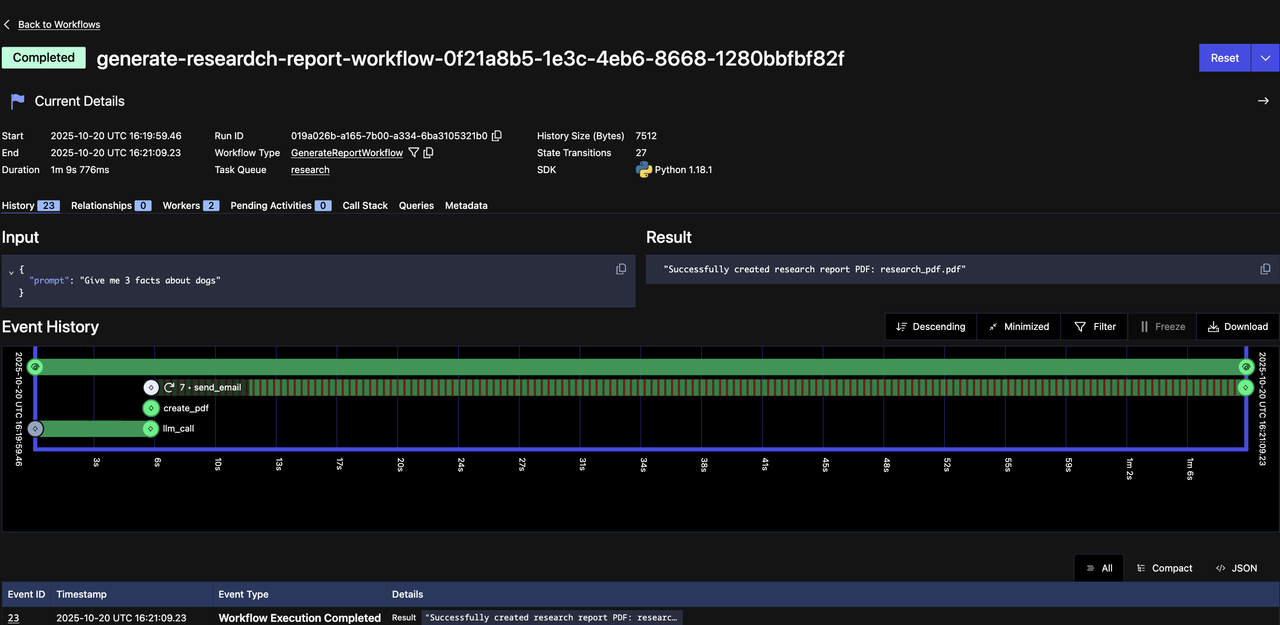Click the Details column header
The width and height of the screenshot is (1280, 625).
407,594
